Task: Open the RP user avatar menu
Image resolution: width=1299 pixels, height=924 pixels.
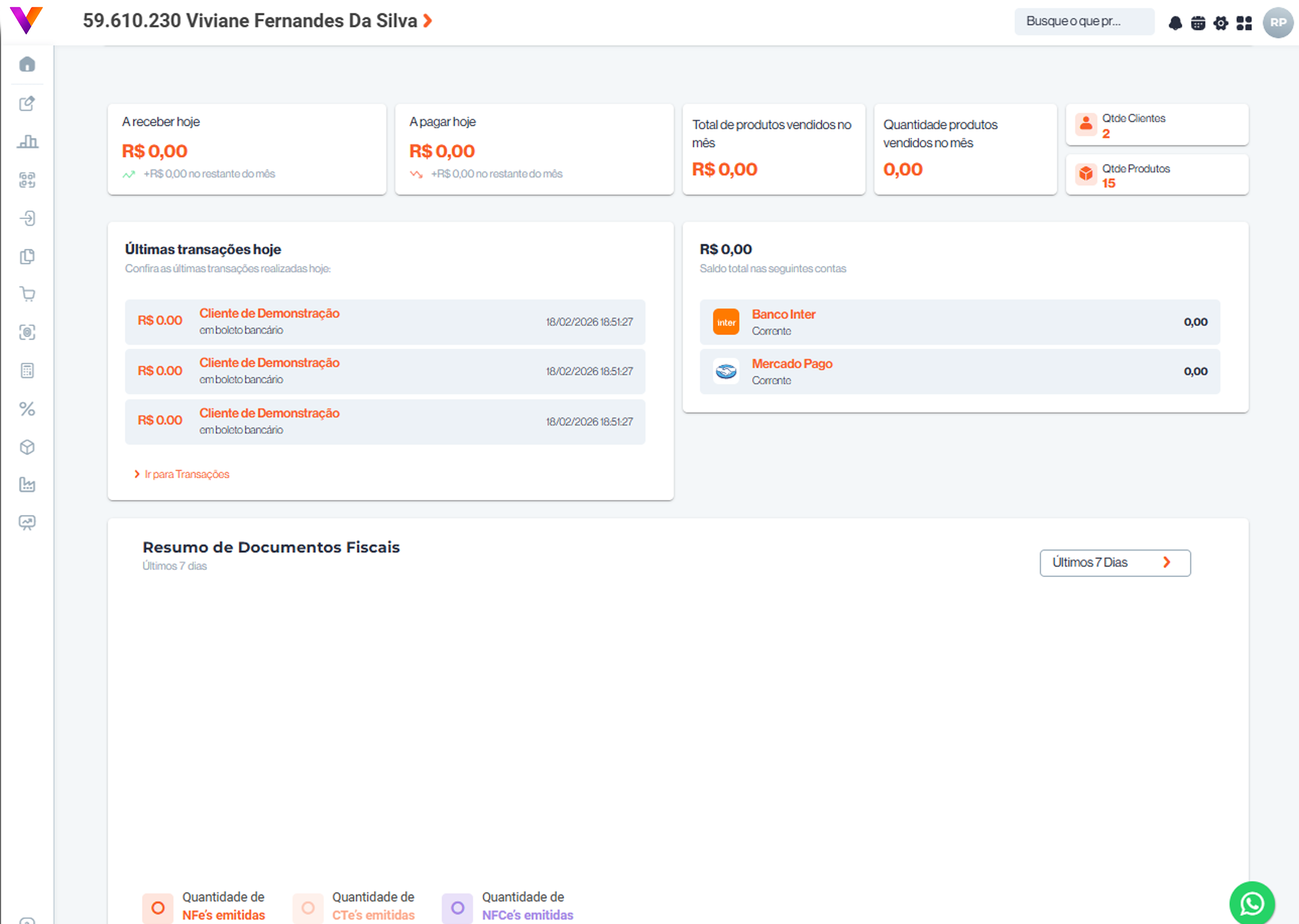Action: (x=1278, y=23)
